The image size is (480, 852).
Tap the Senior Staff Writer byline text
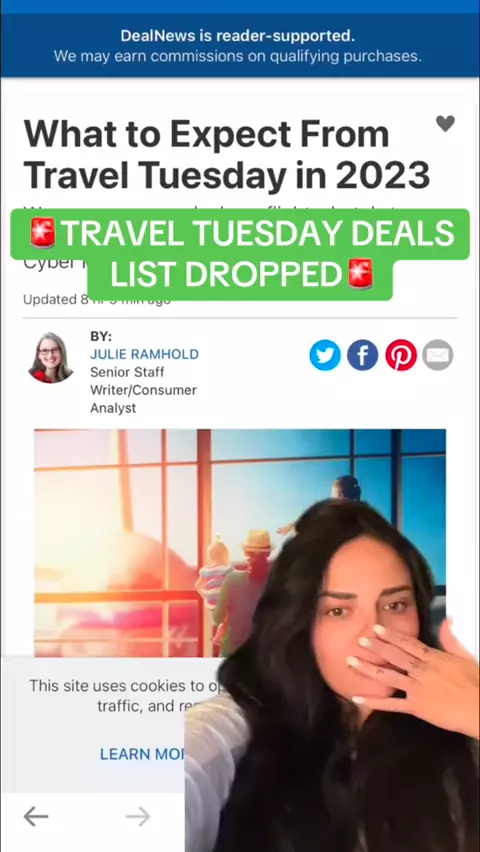[144, 390]
